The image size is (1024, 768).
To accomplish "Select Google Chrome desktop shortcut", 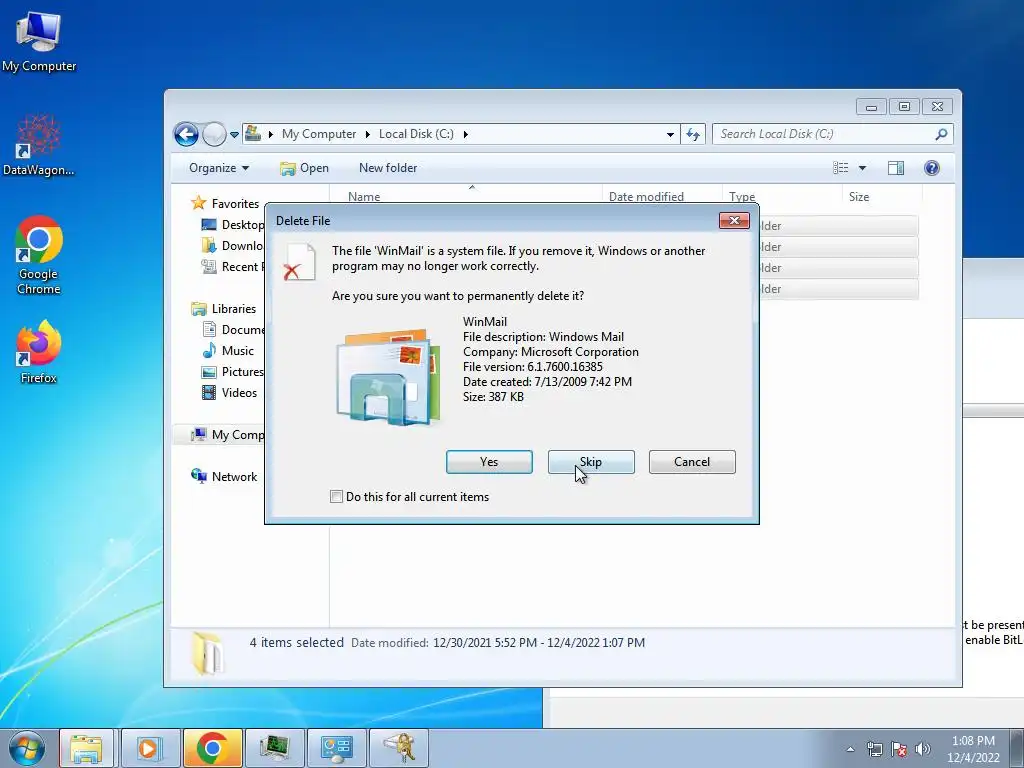I will click(x=39, y=255).
